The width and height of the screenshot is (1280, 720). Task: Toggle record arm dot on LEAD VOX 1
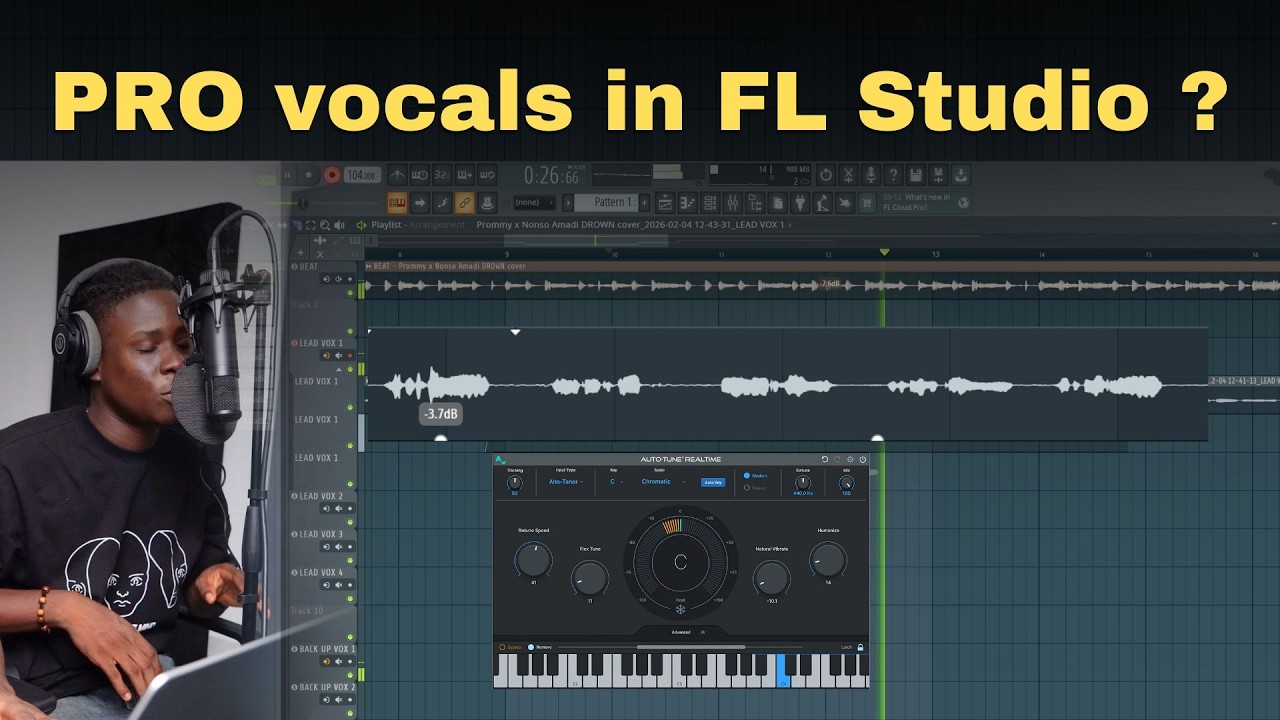tap(349, 355)
